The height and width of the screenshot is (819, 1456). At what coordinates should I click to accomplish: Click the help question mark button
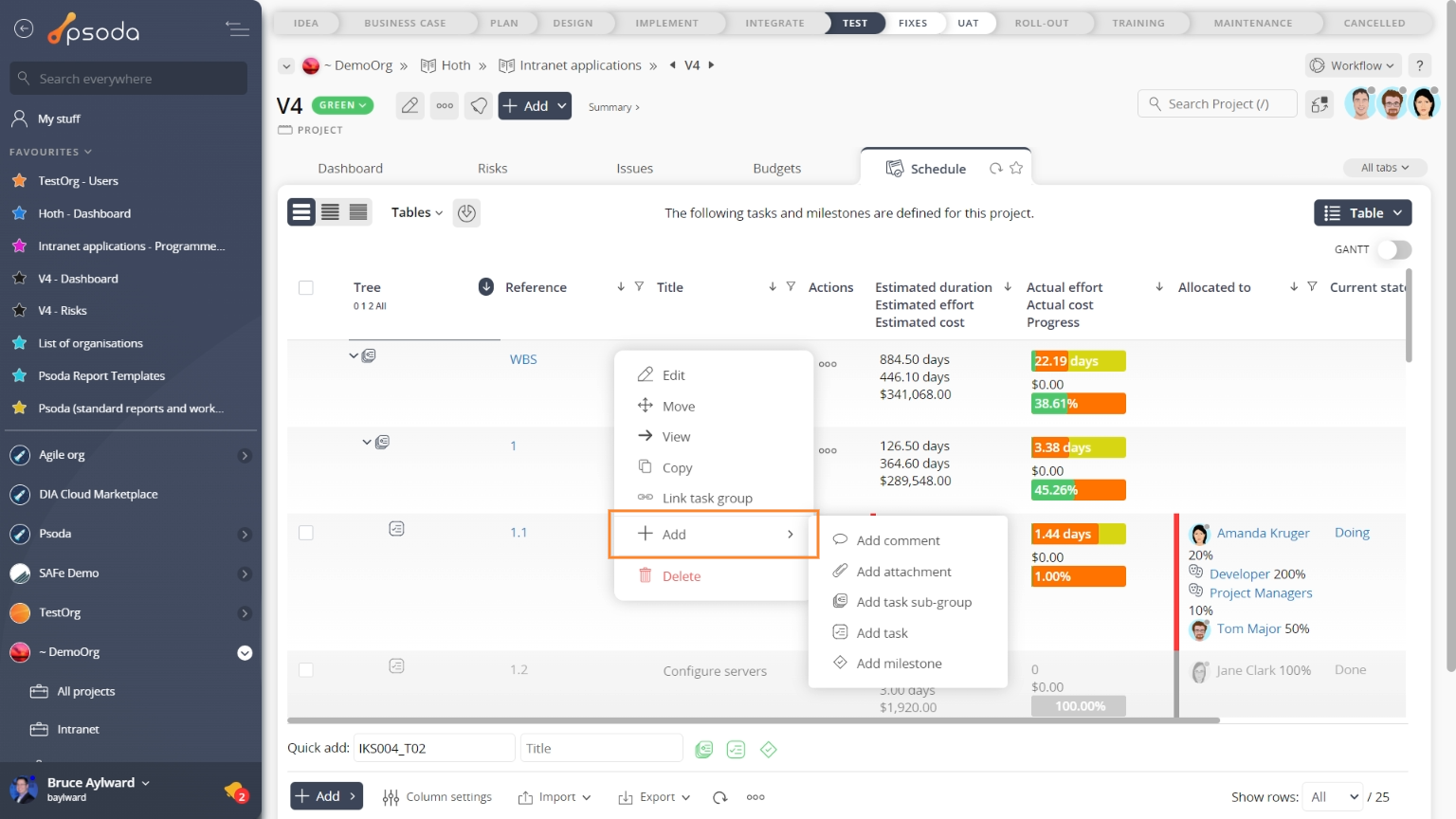tap(1419, 65)
